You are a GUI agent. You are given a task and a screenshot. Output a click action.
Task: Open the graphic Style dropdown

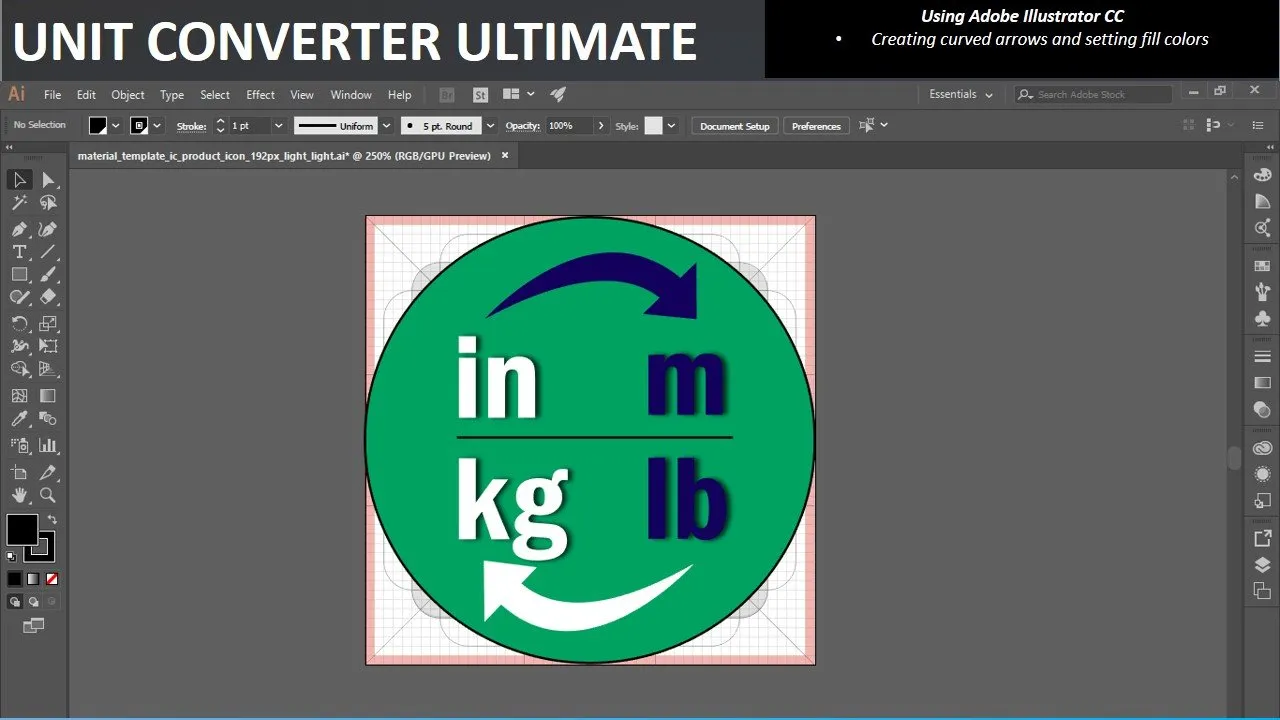pyautogui.click(x=671, y=126)
